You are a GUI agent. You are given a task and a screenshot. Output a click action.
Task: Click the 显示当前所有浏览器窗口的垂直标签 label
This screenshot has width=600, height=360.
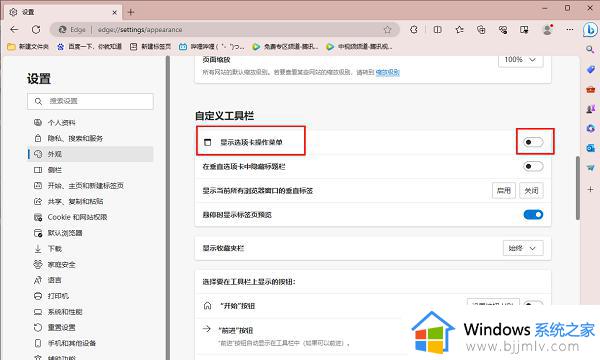(x=258, y=191)
